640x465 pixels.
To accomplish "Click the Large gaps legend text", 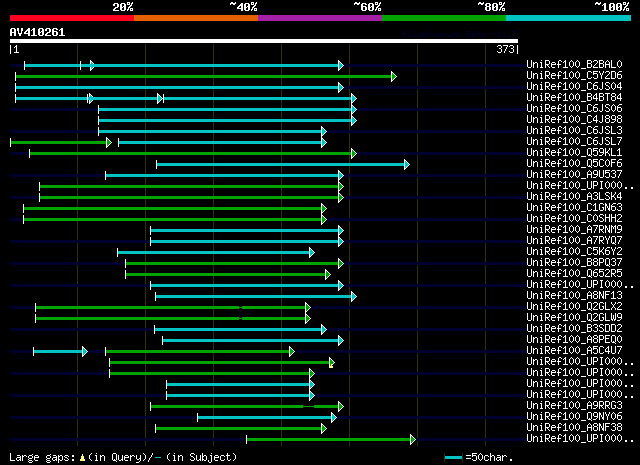I will (x=42, y=458).
